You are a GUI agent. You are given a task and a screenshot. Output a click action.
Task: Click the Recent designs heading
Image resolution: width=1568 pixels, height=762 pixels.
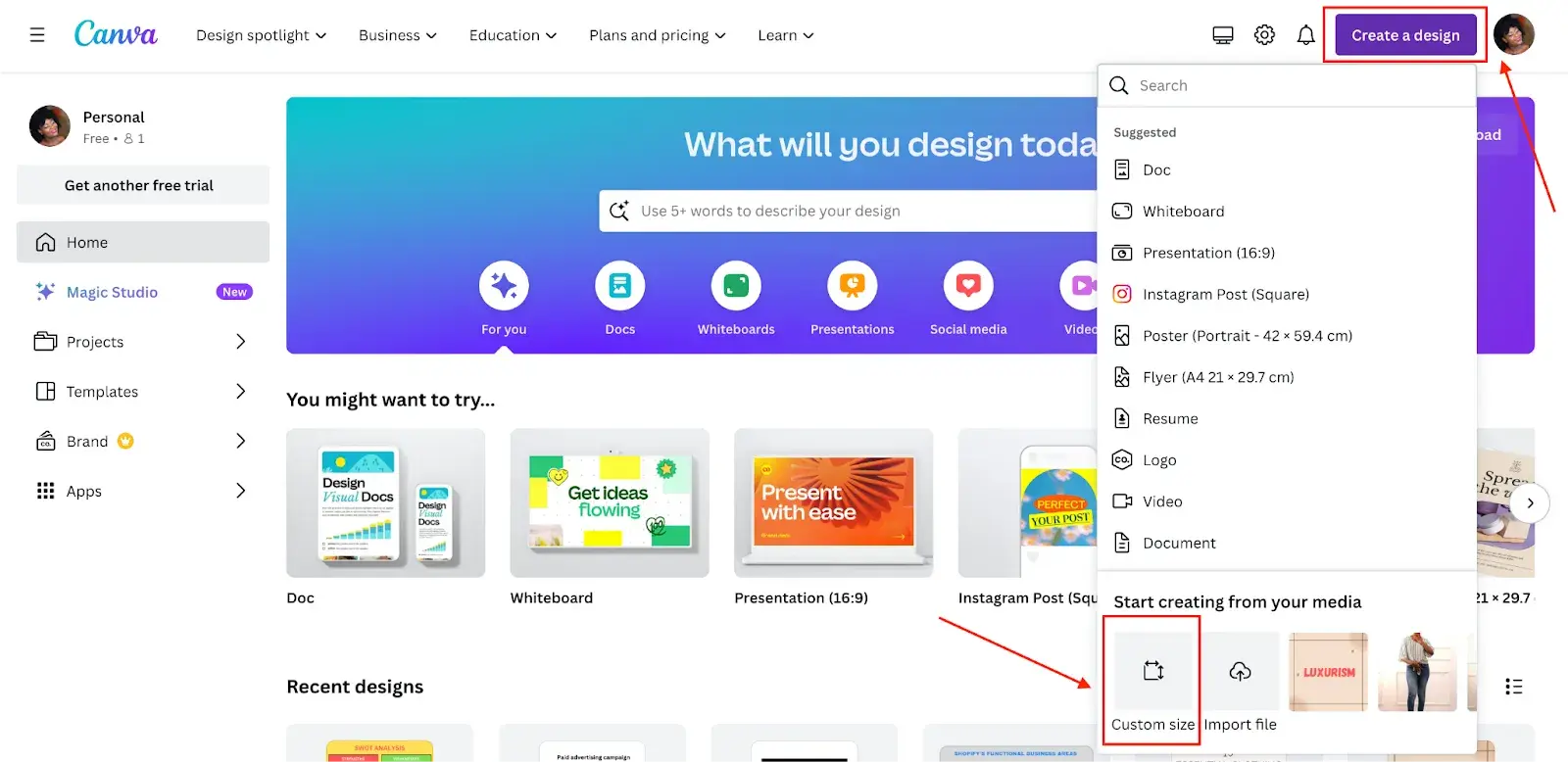355,687
